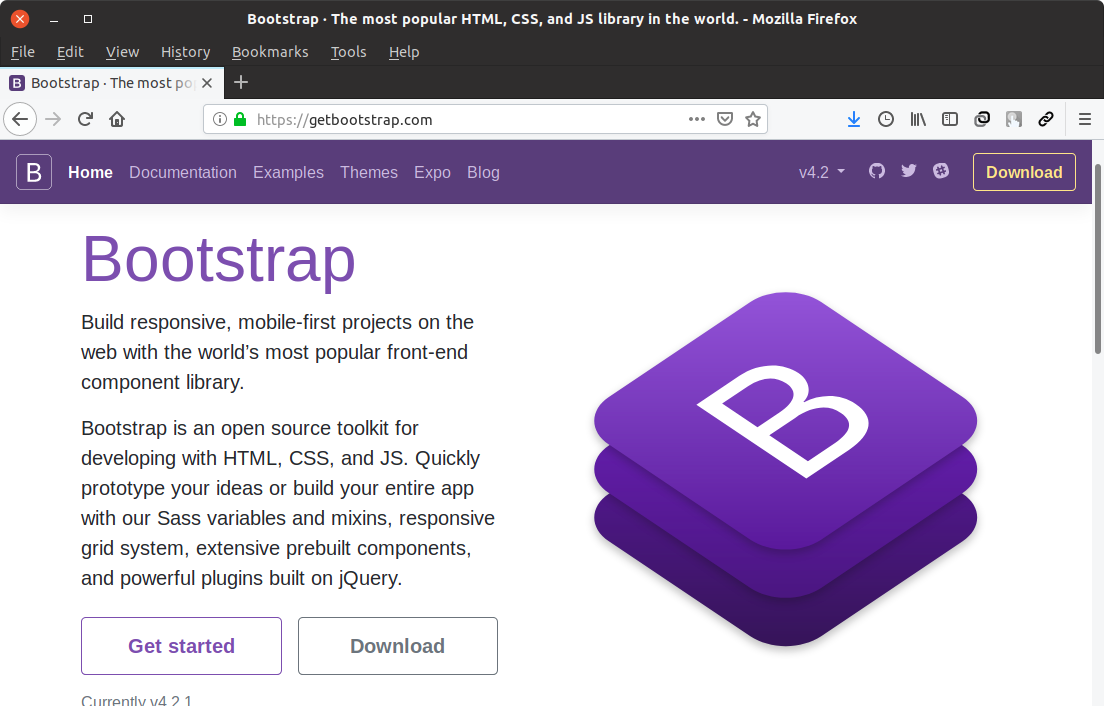Open the Firefox home page icon
The height and width of the screenshot is (706, 1104).
[x=117, y=119]
